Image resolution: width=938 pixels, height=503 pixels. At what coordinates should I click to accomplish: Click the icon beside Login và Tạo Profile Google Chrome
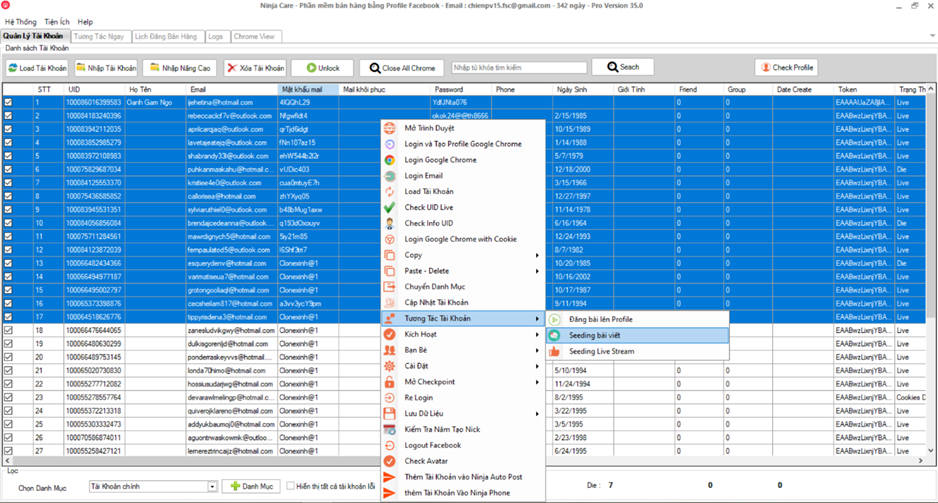(389, 144)
